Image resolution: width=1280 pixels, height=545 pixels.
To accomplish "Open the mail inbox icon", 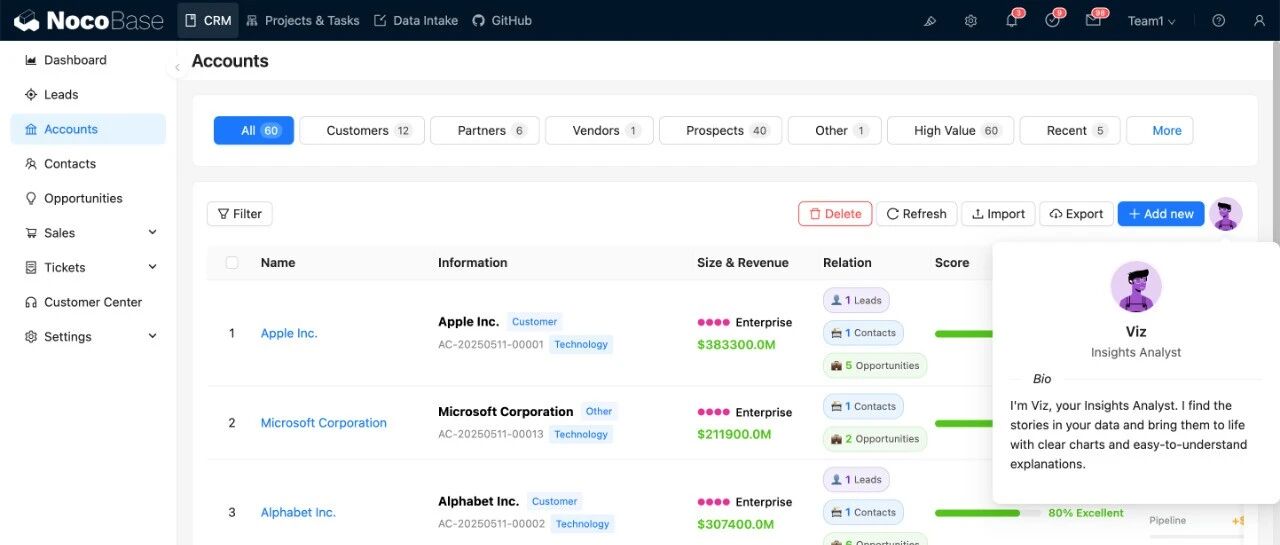I will click(1093, 20).
